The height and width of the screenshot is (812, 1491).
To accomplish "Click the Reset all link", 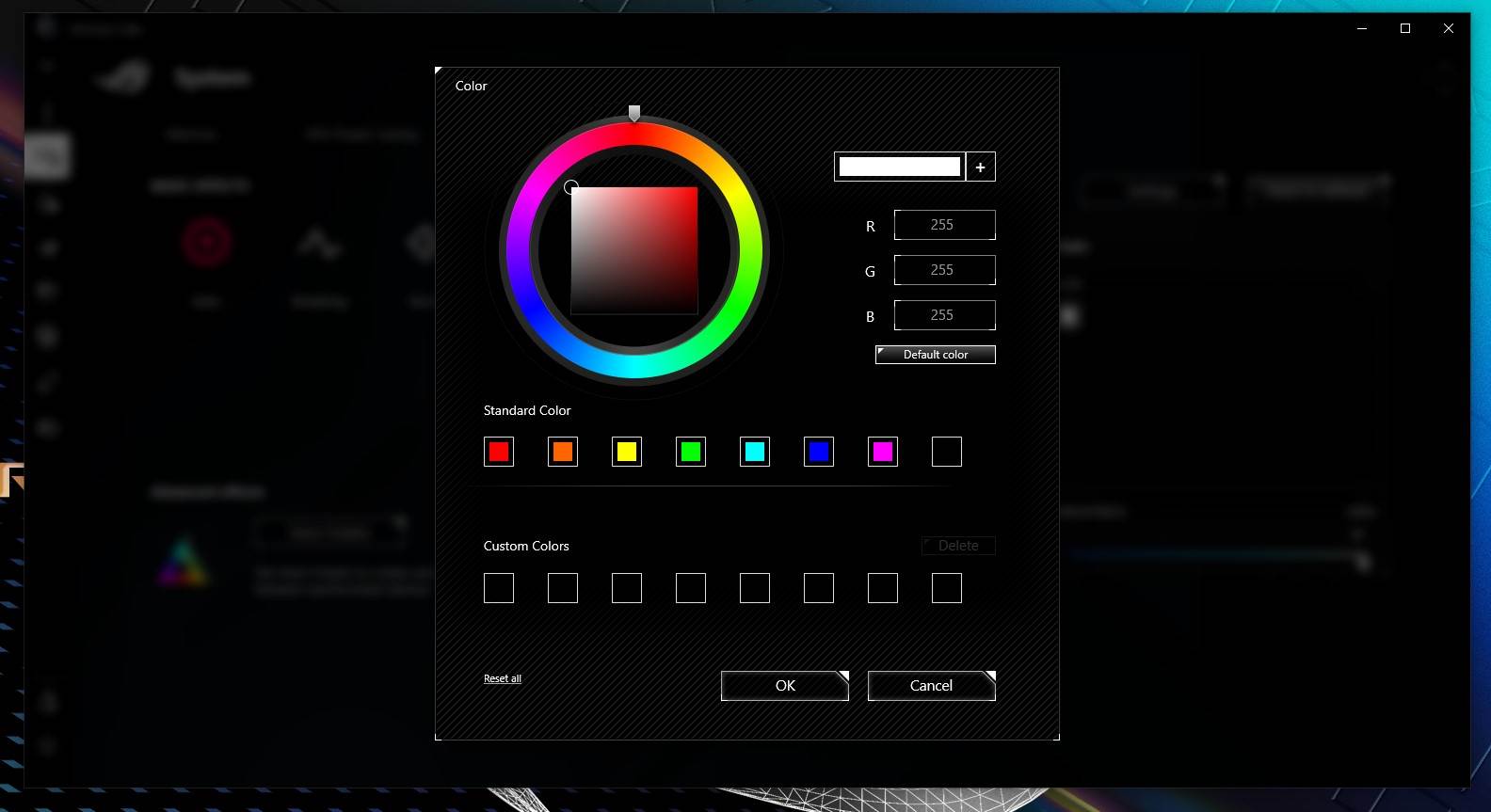I will point(503,678).
